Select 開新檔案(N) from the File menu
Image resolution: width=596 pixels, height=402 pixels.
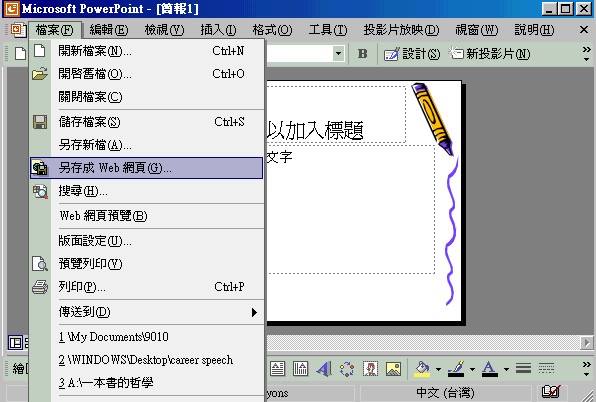pos(147,51)
